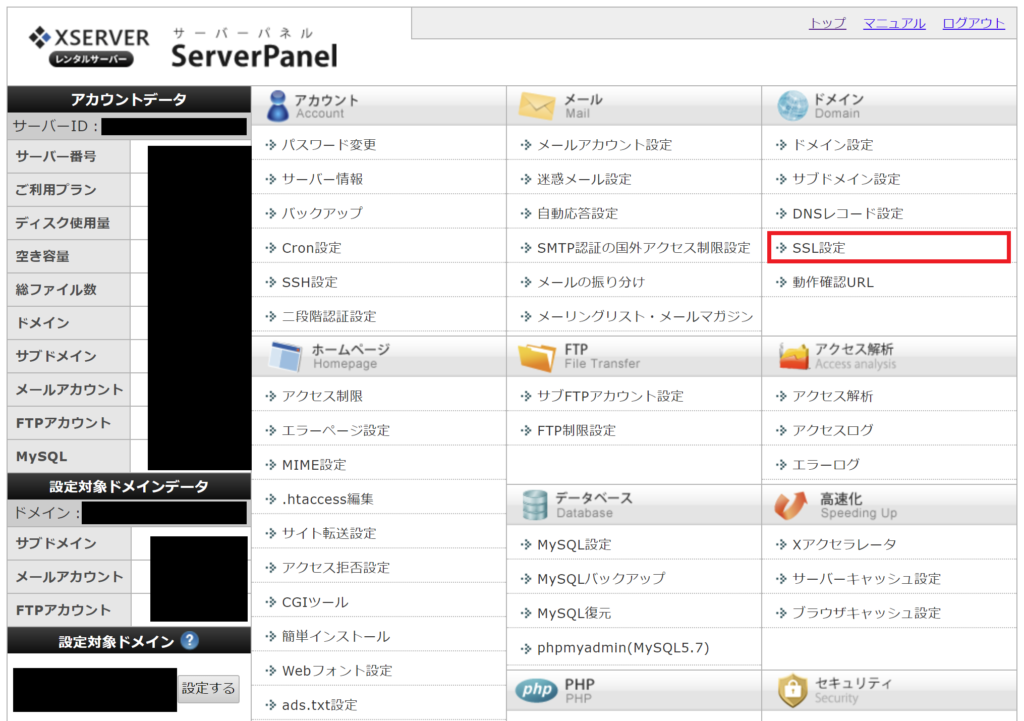Open ブラウザキャッシュ設定
The image size is (1024, 721).
pos(867,613)
